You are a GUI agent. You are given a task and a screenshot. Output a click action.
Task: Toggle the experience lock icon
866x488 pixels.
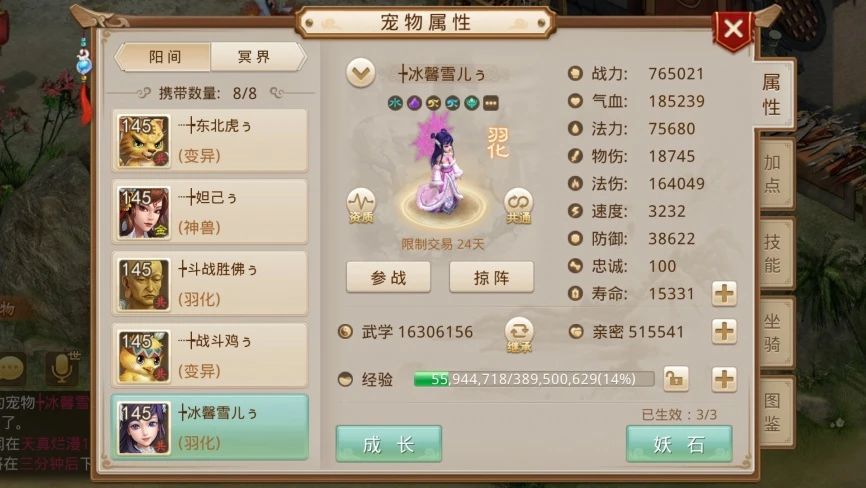click(675, 379)
